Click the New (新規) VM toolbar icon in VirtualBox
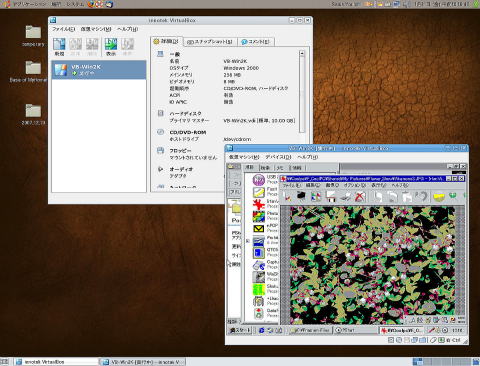Image resolution: width=480 pixels, height=366 pixels. [x=59, y=47]
